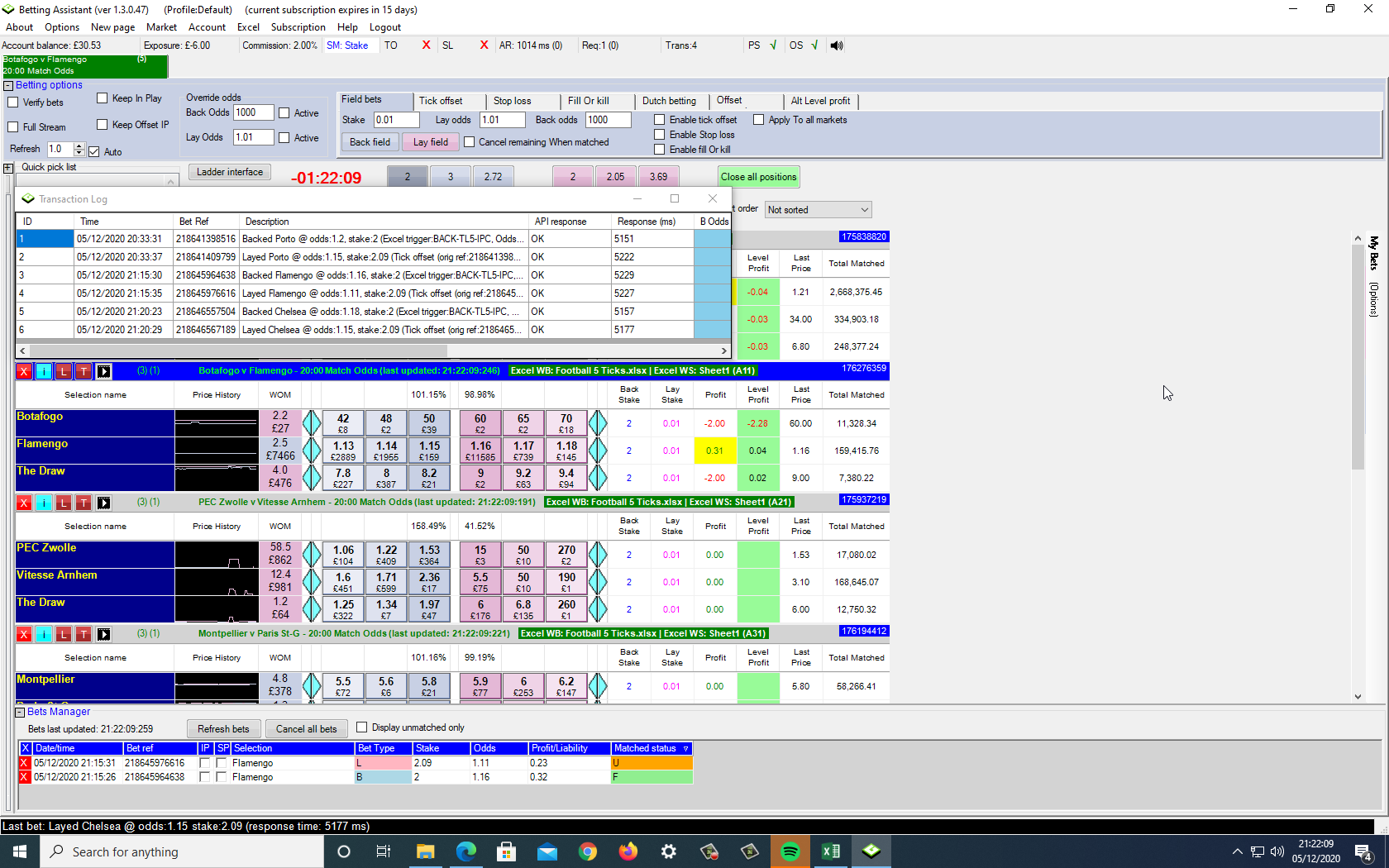
Task: Click the Cancel all bets button
Action: pos(307,729)
